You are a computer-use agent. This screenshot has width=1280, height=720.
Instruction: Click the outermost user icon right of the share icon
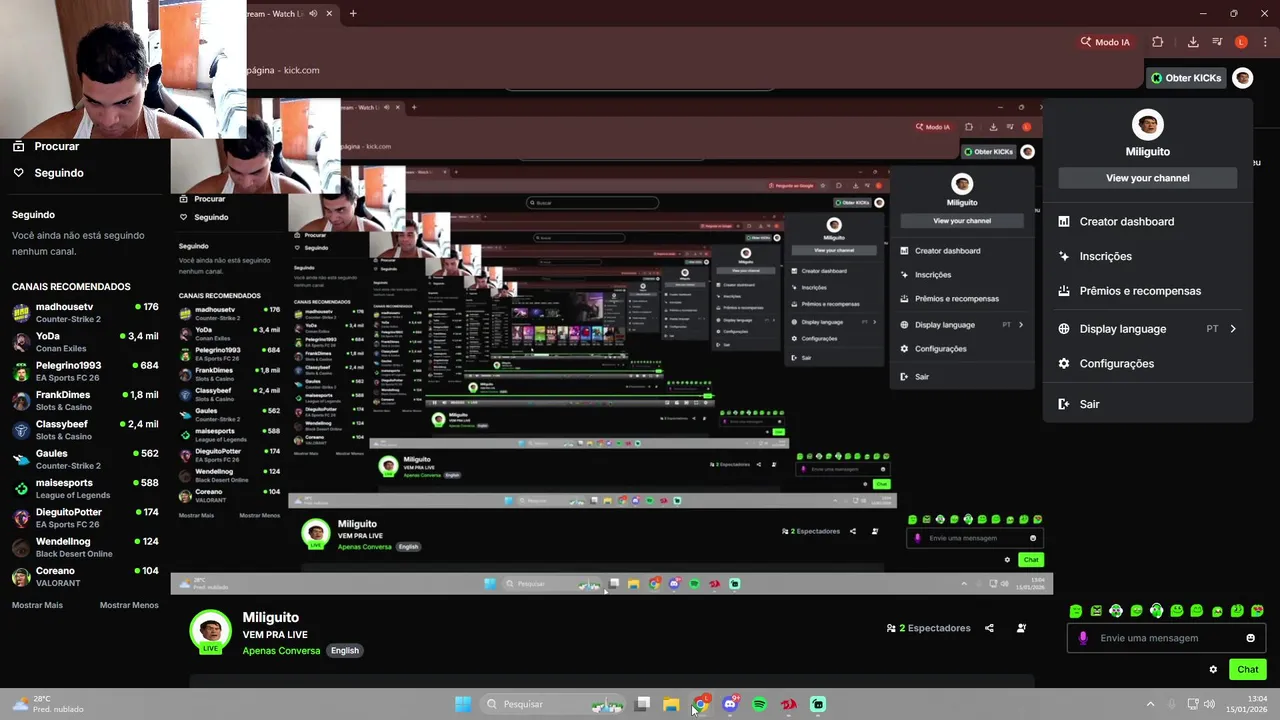1021,628
